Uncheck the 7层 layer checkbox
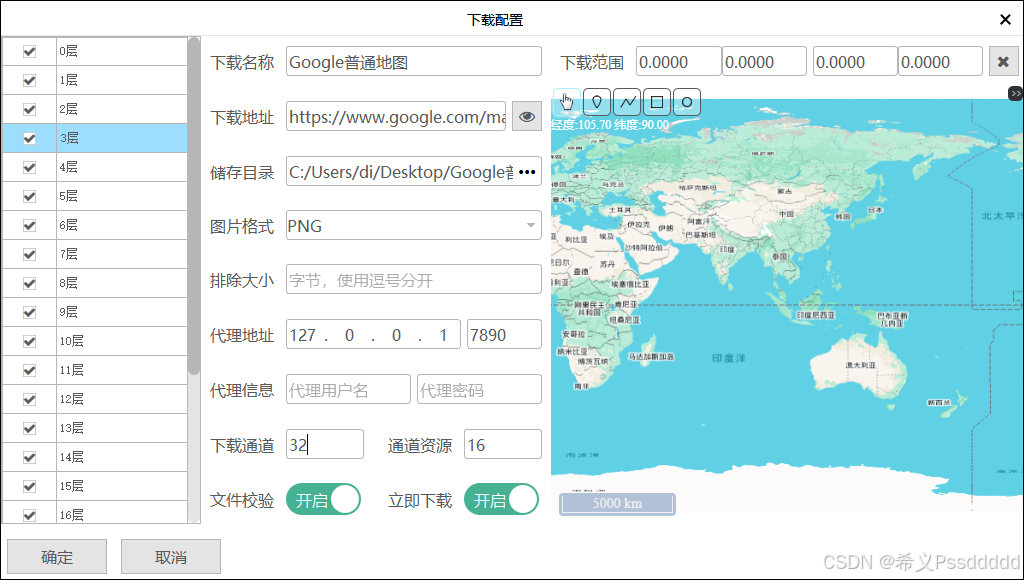The width and height of the screenshot is (1024, 580). click(x=29, y=254)
